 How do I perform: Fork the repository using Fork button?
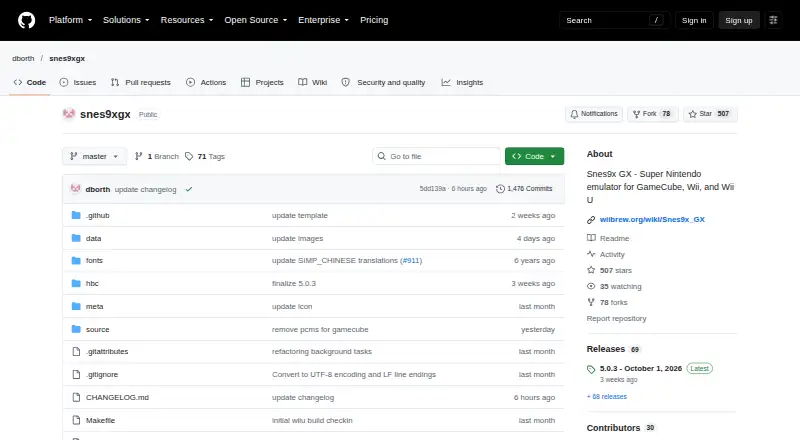click(x=652, y=114)
